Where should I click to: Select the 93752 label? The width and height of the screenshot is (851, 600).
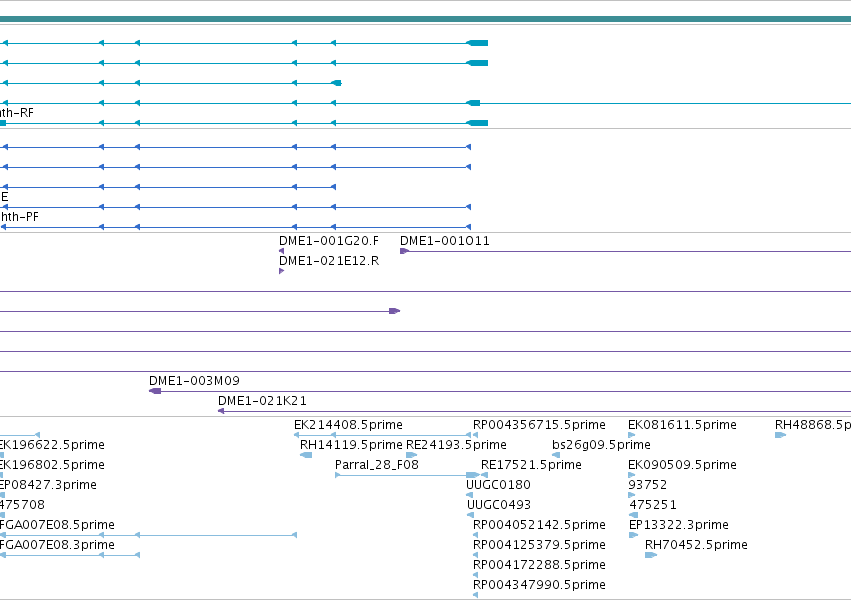coord(647,485)
